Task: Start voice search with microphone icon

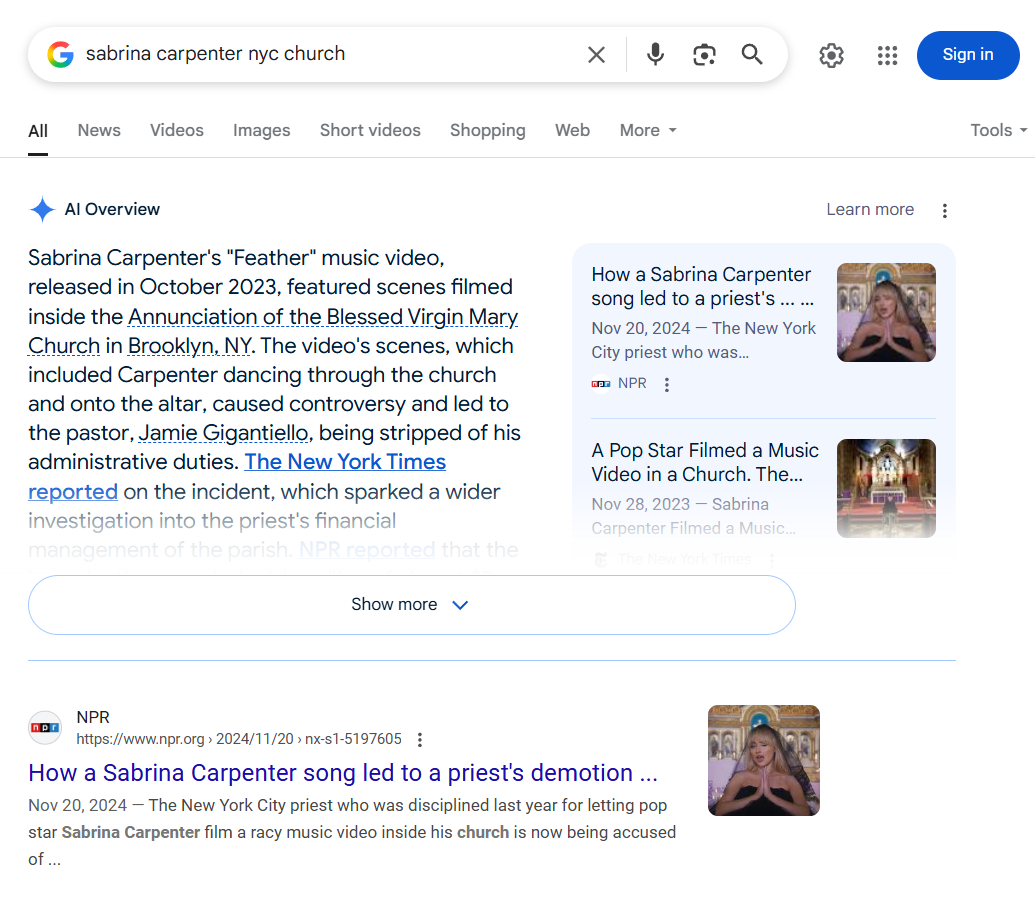Action: pyautogui.click(x=655, y=55)
